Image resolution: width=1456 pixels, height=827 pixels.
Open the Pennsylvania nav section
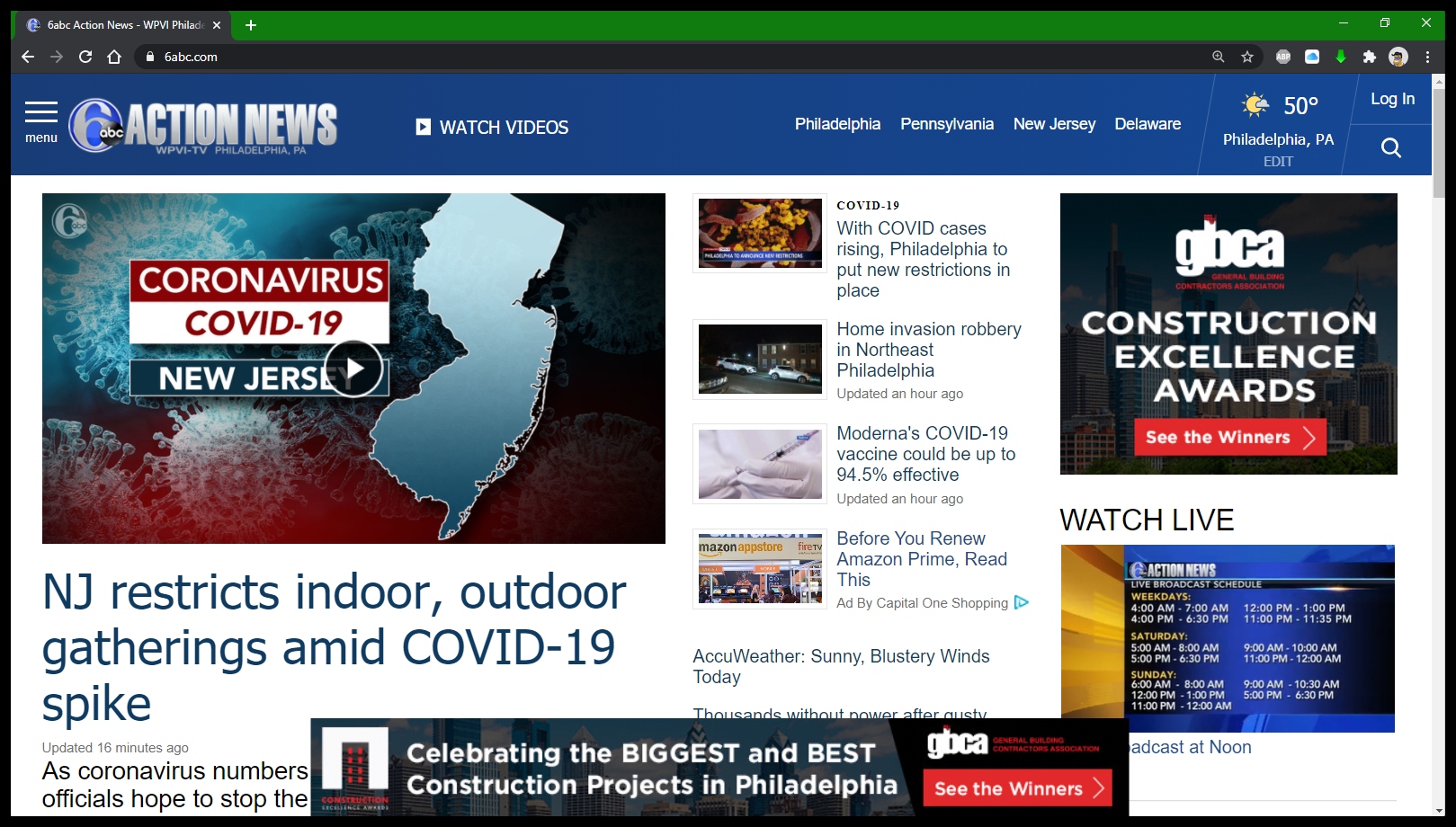coord(947,124)
